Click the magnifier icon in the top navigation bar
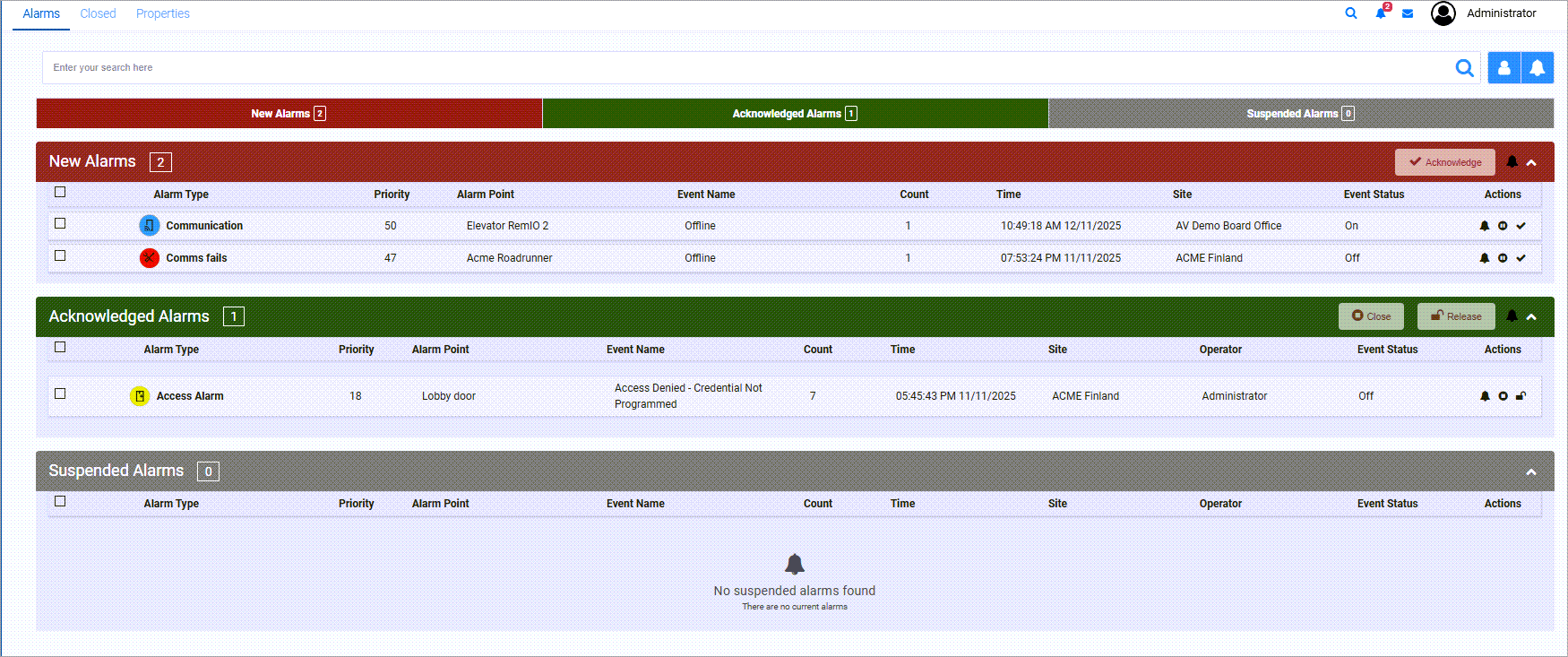The width and height of the screenshot is (1568, 657). [x=1351, y=13]
